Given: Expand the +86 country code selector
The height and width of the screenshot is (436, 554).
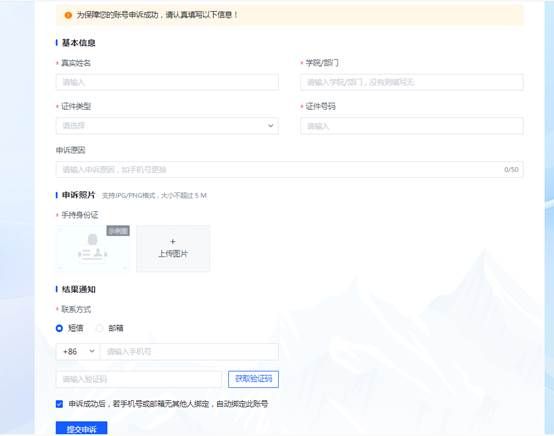Looking at the screenshot, I should [78, 352].
